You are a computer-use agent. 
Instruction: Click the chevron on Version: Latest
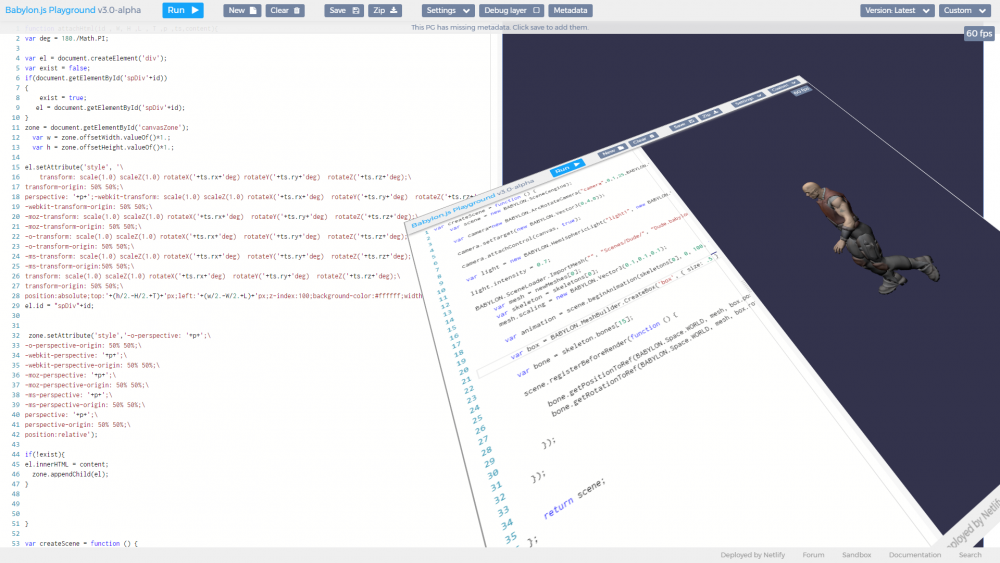[x=926, y=10]
